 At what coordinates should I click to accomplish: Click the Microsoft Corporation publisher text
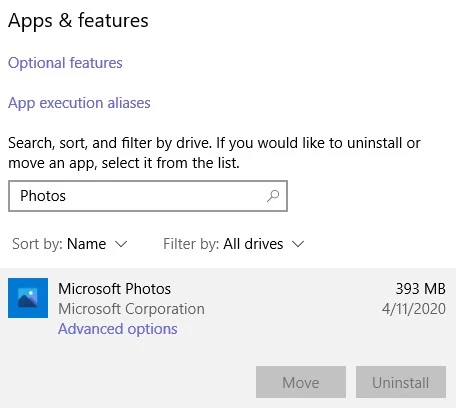click(131, 309)
